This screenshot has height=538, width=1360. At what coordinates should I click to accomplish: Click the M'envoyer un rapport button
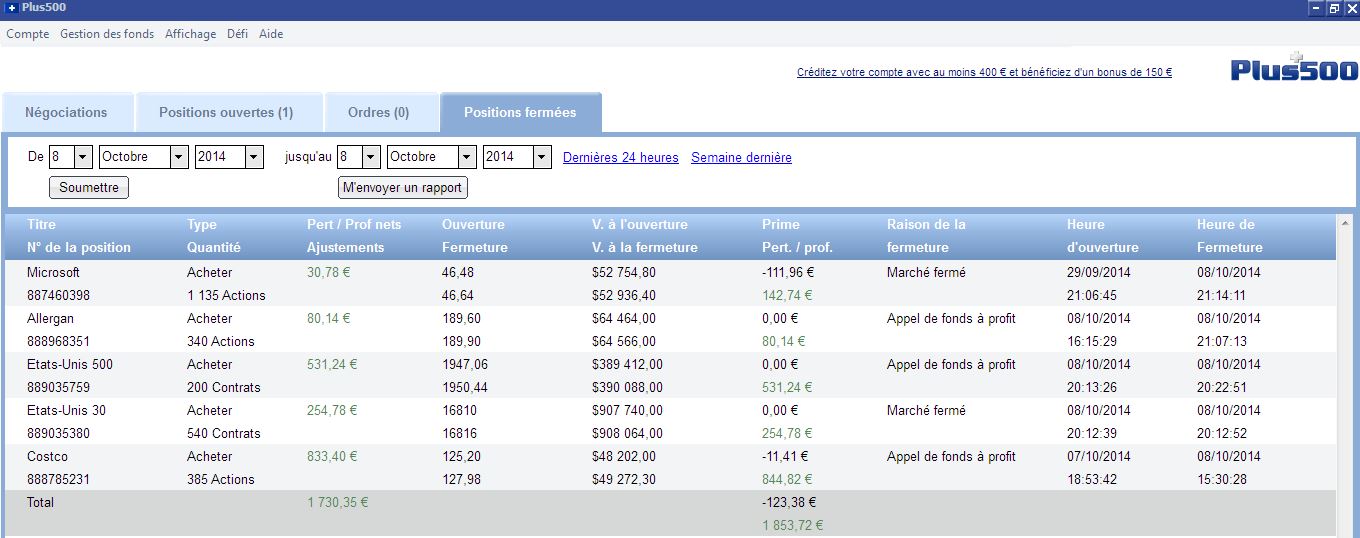coord(403,187)
